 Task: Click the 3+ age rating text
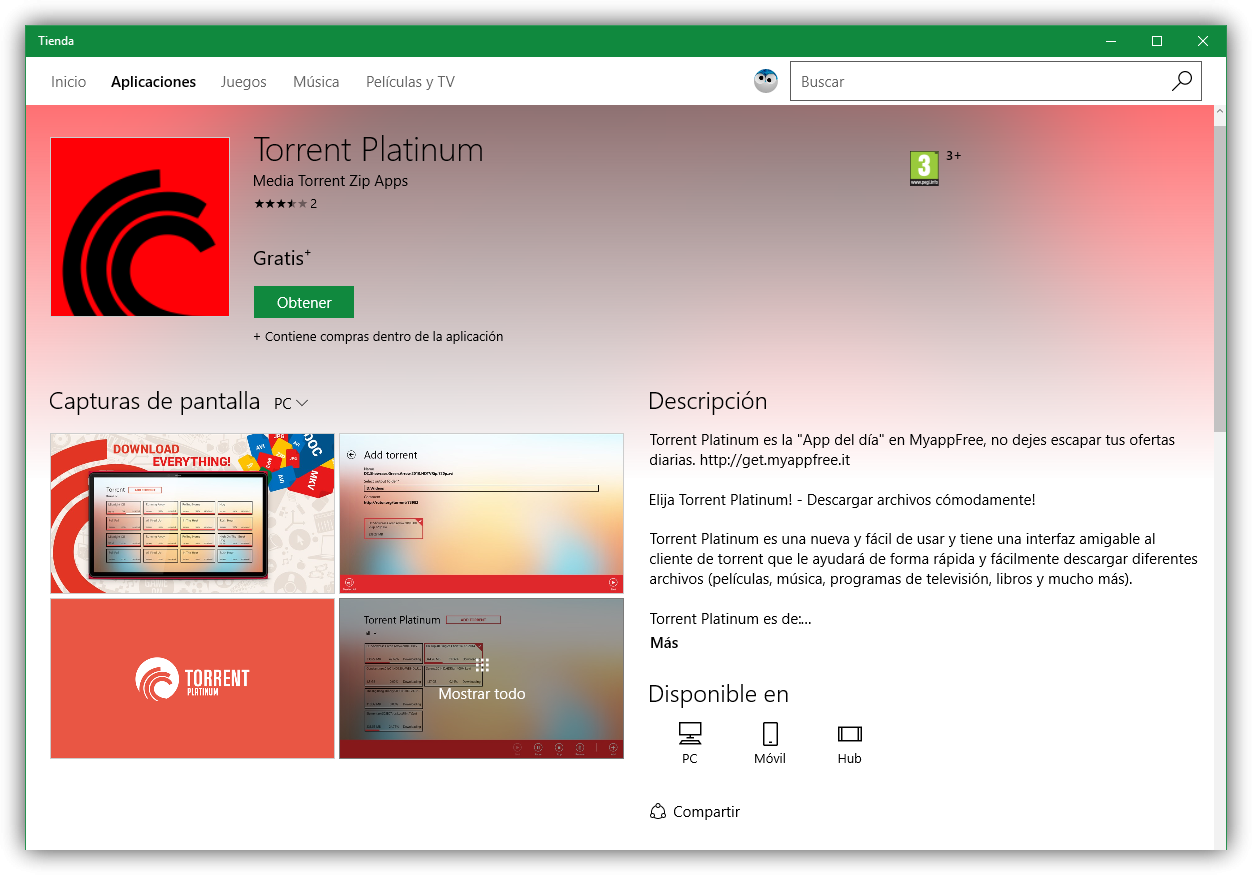954,156
